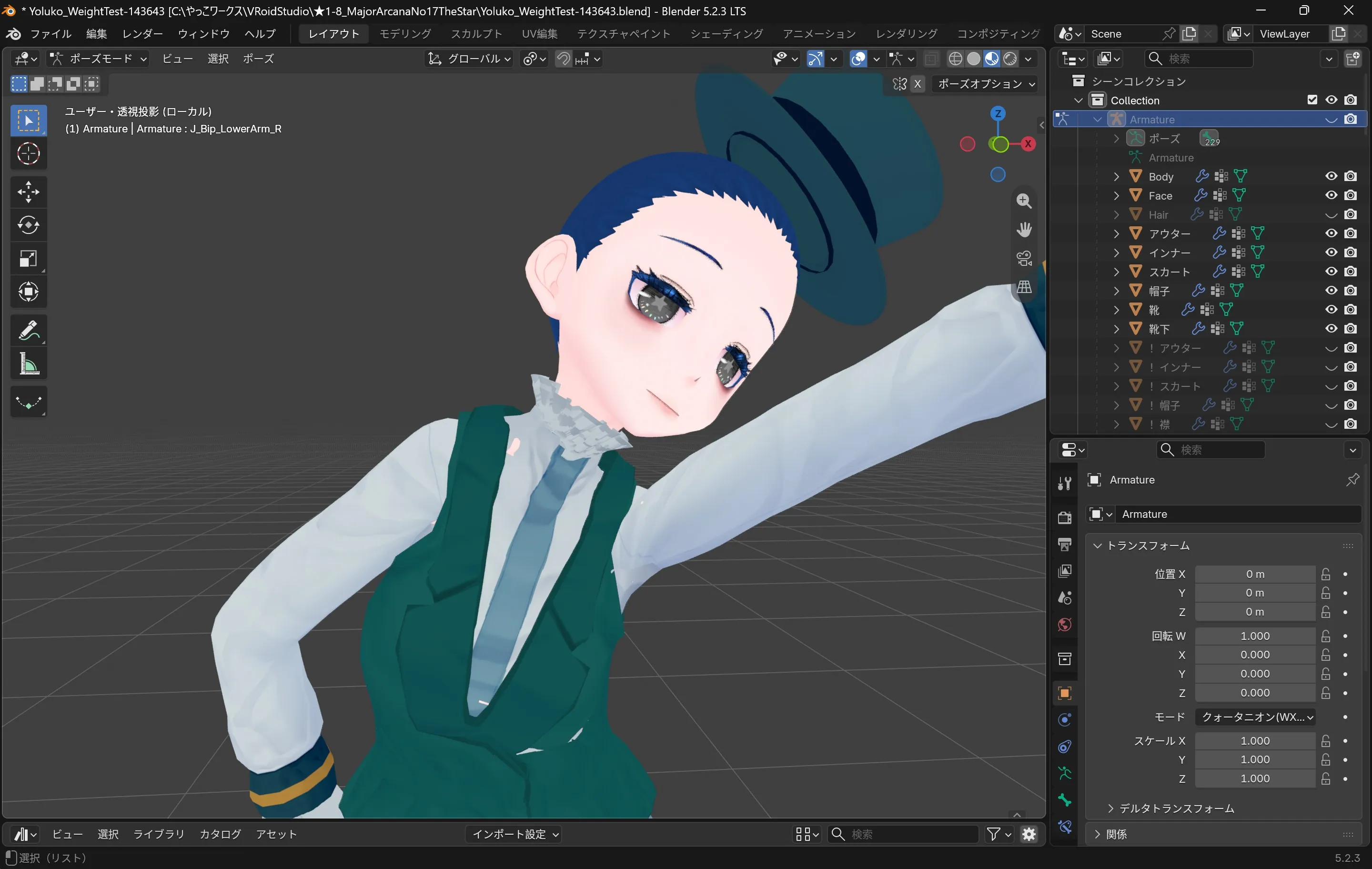Open the カタログ menu in asset browser
1372x869 pixels.
point(220,834)
